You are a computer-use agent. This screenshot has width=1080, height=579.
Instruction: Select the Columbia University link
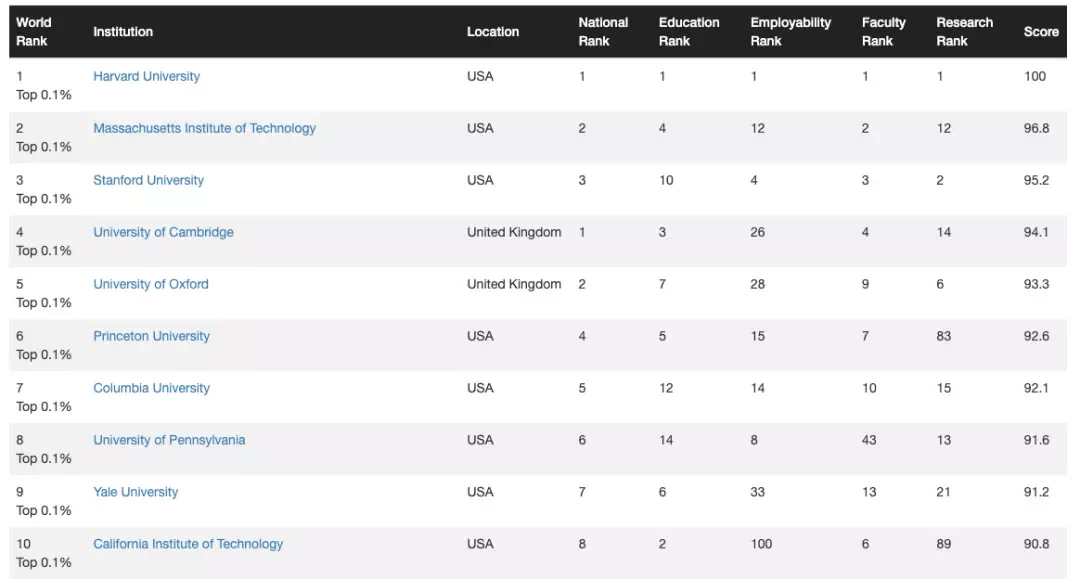(152, 388)
